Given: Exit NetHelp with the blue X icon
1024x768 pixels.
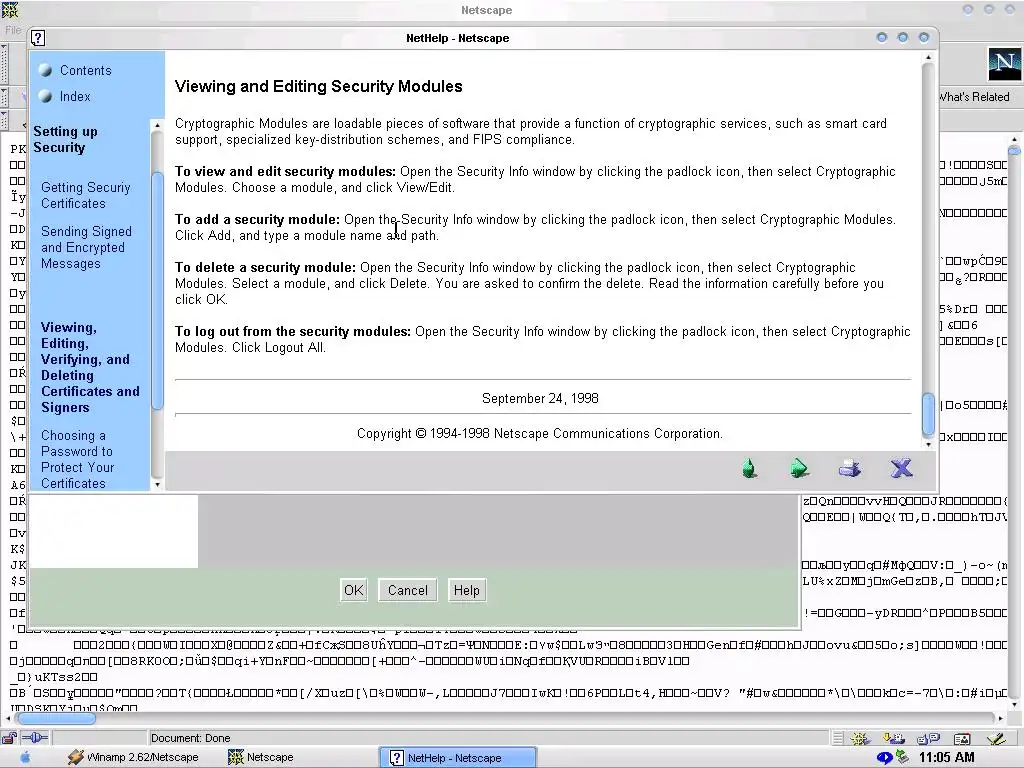Looking at the screenshot, I should [901, 468].
